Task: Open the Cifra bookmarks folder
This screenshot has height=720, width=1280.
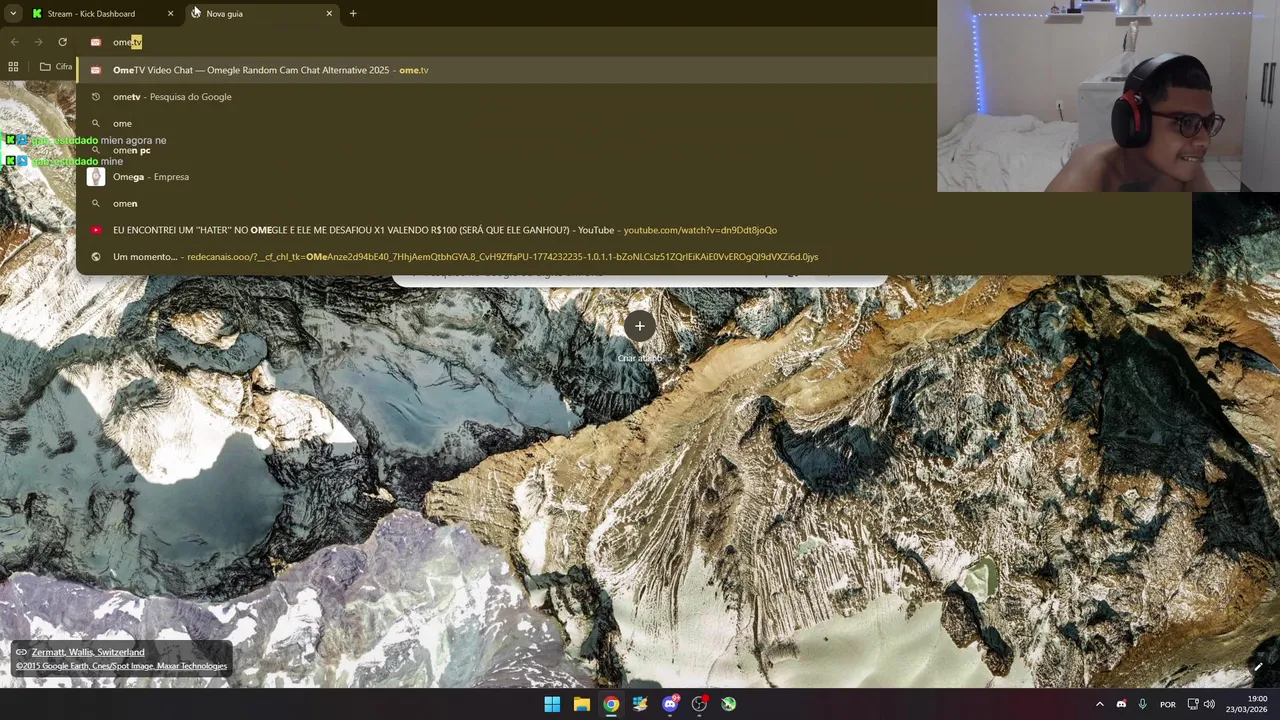Action: click(x=56, y=66)
